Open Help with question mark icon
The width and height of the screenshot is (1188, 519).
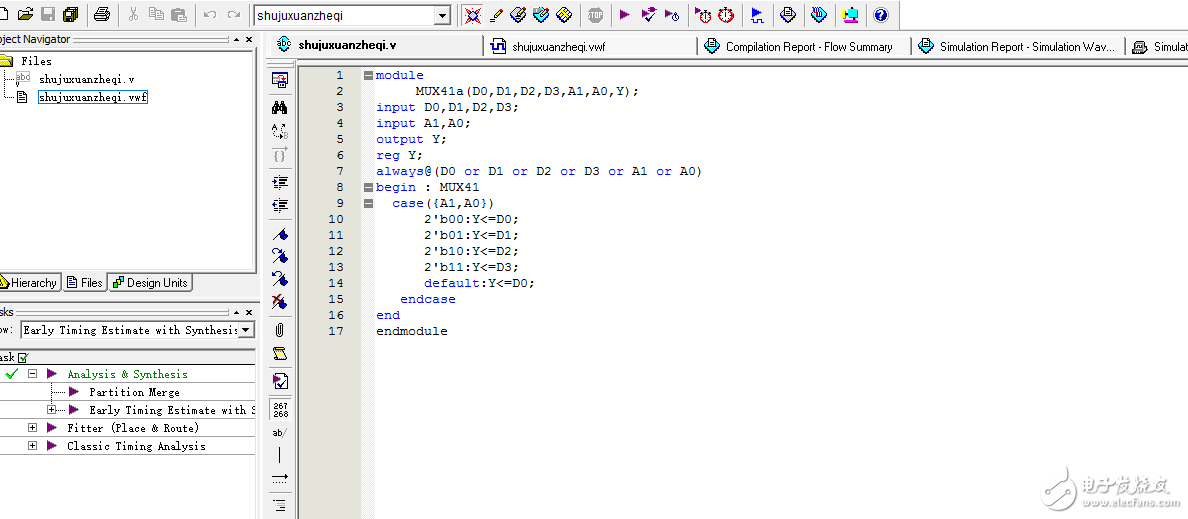(880, 14)
